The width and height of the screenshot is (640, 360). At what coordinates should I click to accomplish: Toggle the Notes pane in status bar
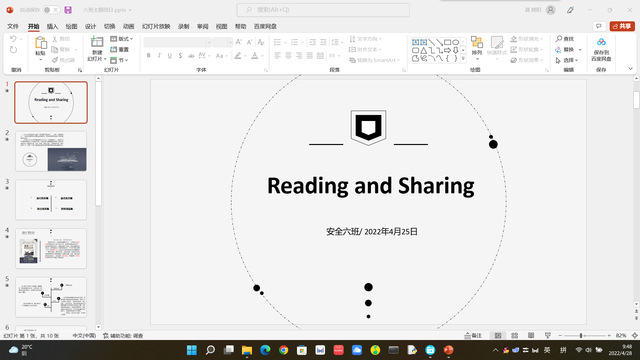(x=473, y=336)
